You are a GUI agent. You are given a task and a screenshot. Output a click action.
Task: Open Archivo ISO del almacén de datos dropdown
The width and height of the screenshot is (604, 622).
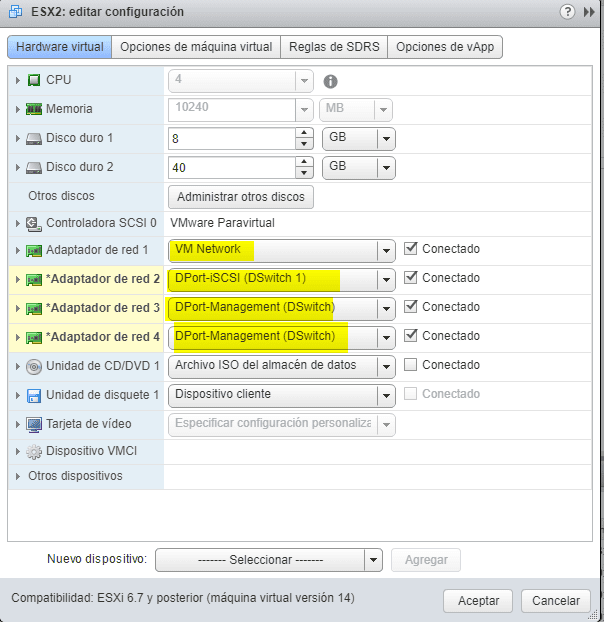pyautogui.click(x=282, y=367)
